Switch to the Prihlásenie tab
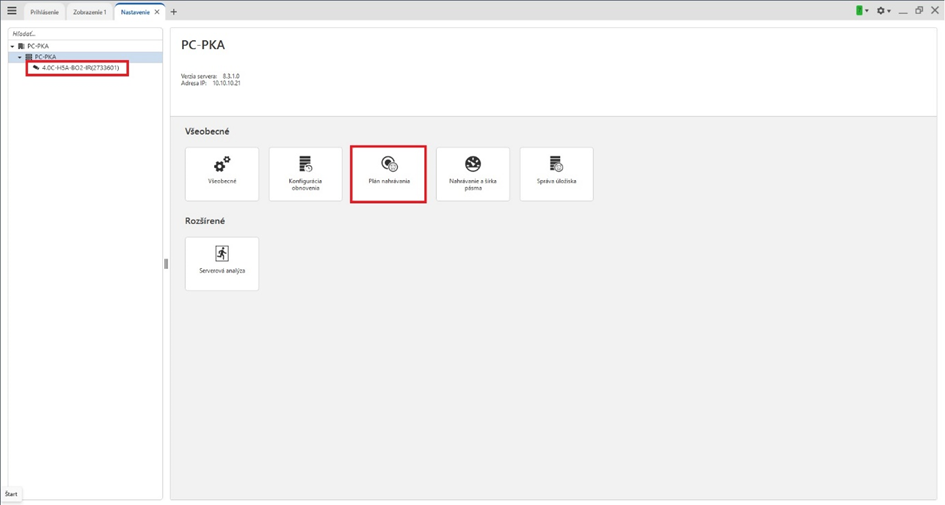Screen dimensions: 945x505 pos(44,12)
